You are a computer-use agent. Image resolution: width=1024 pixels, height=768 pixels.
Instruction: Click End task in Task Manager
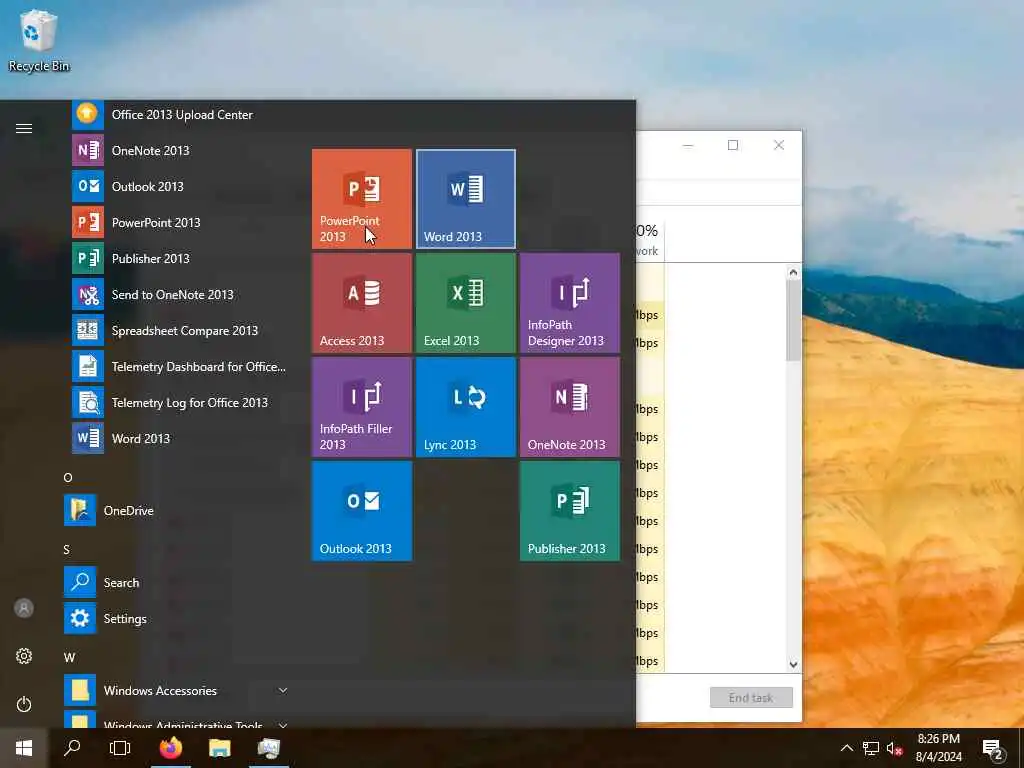click(751, 697)
